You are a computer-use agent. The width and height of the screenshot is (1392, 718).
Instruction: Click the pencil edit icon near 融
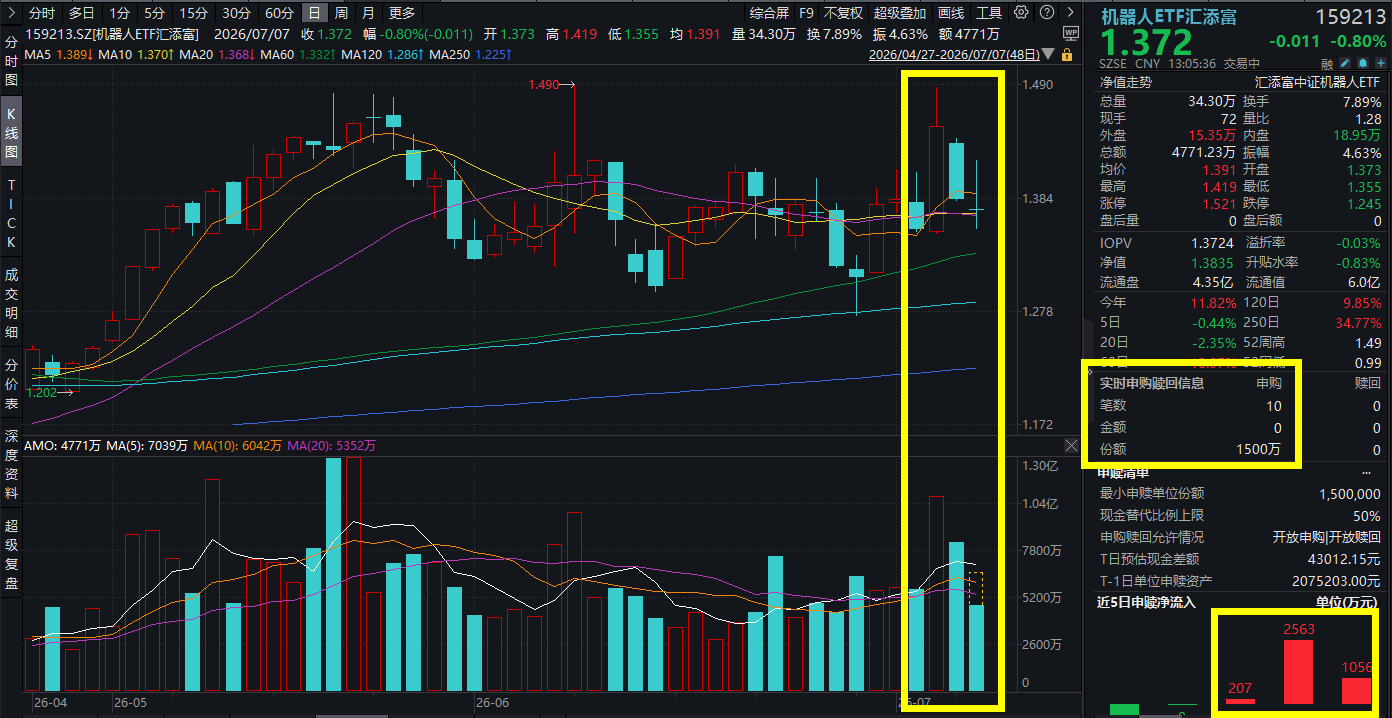click(1344, 63)
